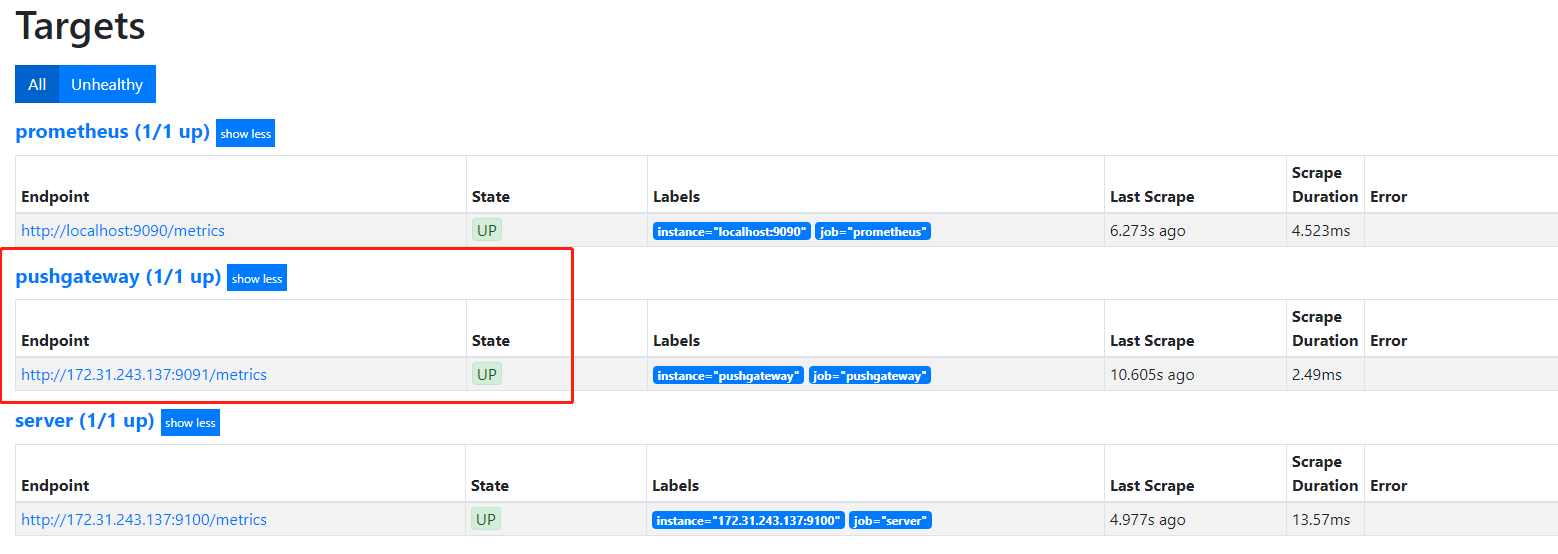Image resolution: width=1558 pixels, height=554 pixels.
Task: Click UP state badge in server 9100 row
Action: pyautogui.click(x=486, y=519)
